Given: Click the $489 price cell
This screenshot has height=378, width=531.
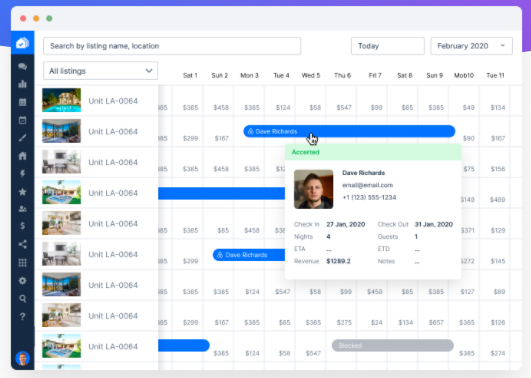Looking at the screenshot, I should point(497,200).
